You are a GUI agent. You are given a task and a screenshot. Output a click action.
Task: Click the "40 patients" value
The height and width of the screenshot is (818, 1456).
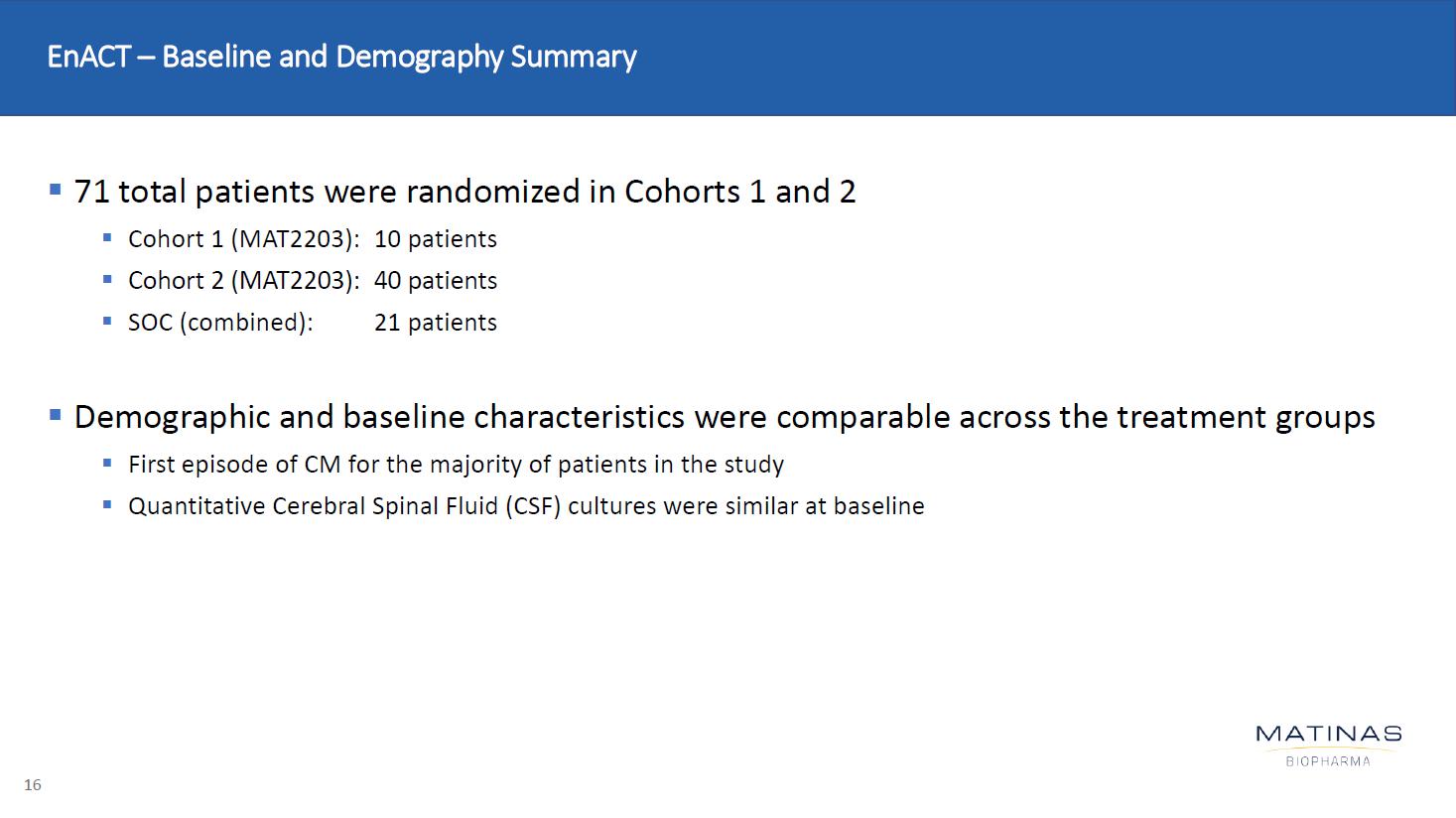435,281
